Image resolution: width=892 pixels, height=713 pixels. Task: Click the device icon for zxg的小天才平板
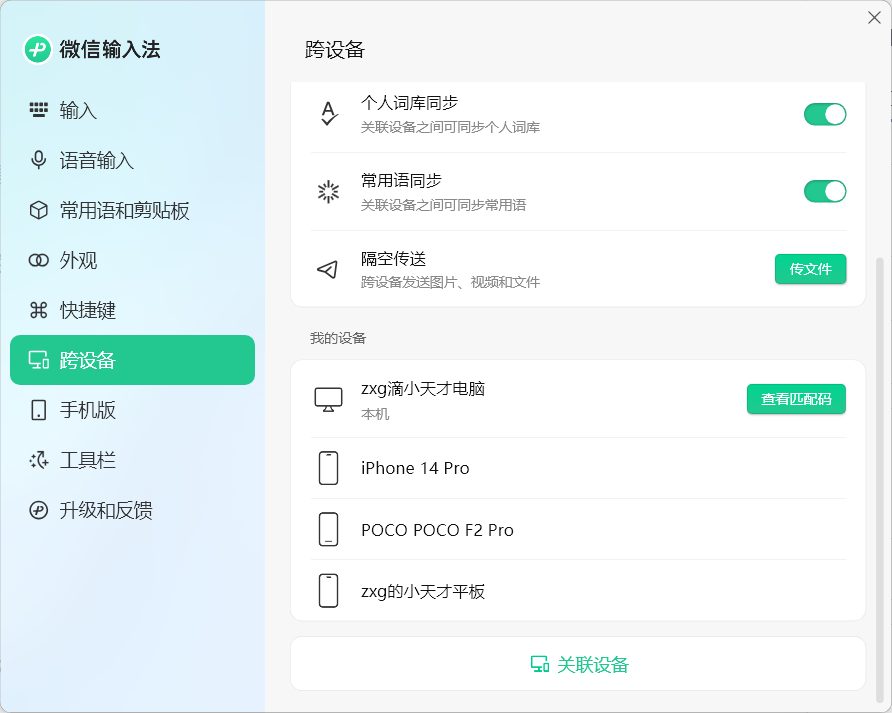point(328,591)
